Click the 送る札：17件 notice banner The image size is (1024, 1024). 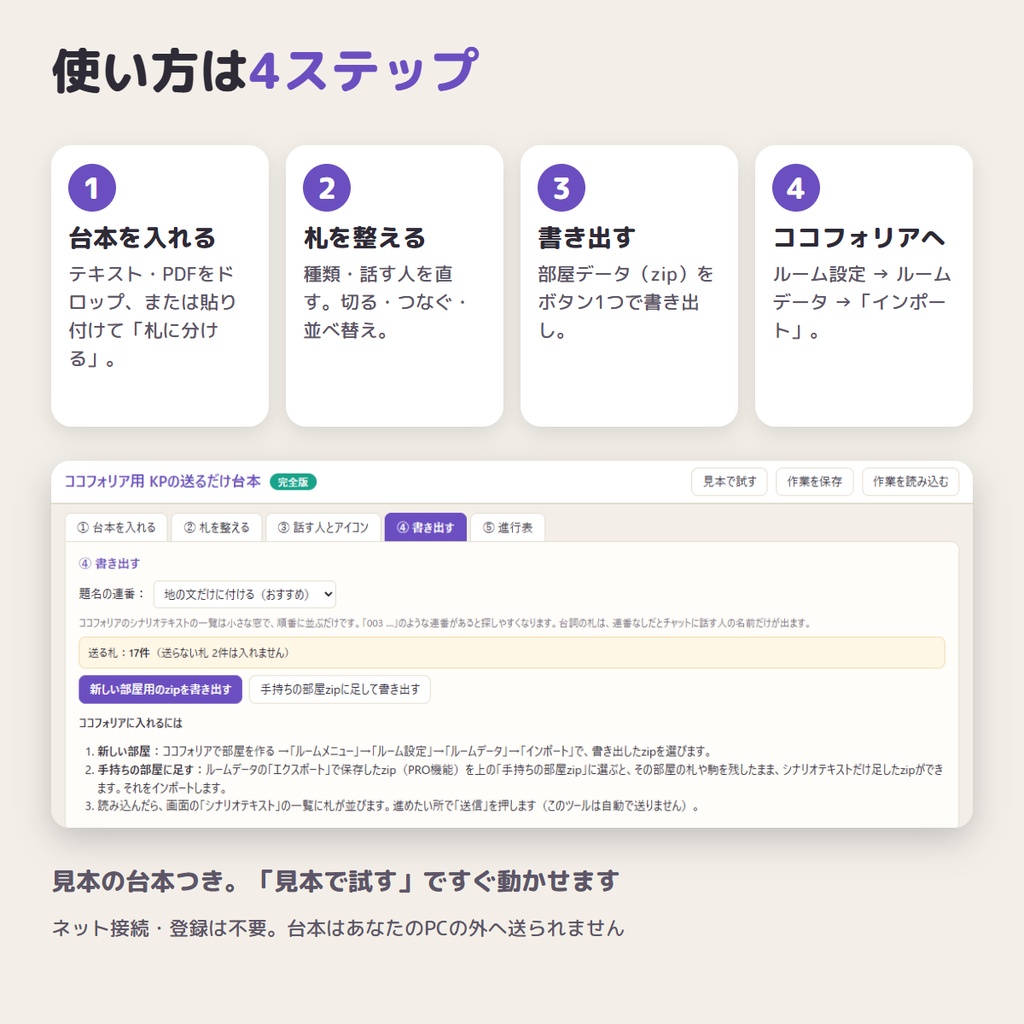coord(512,652)
